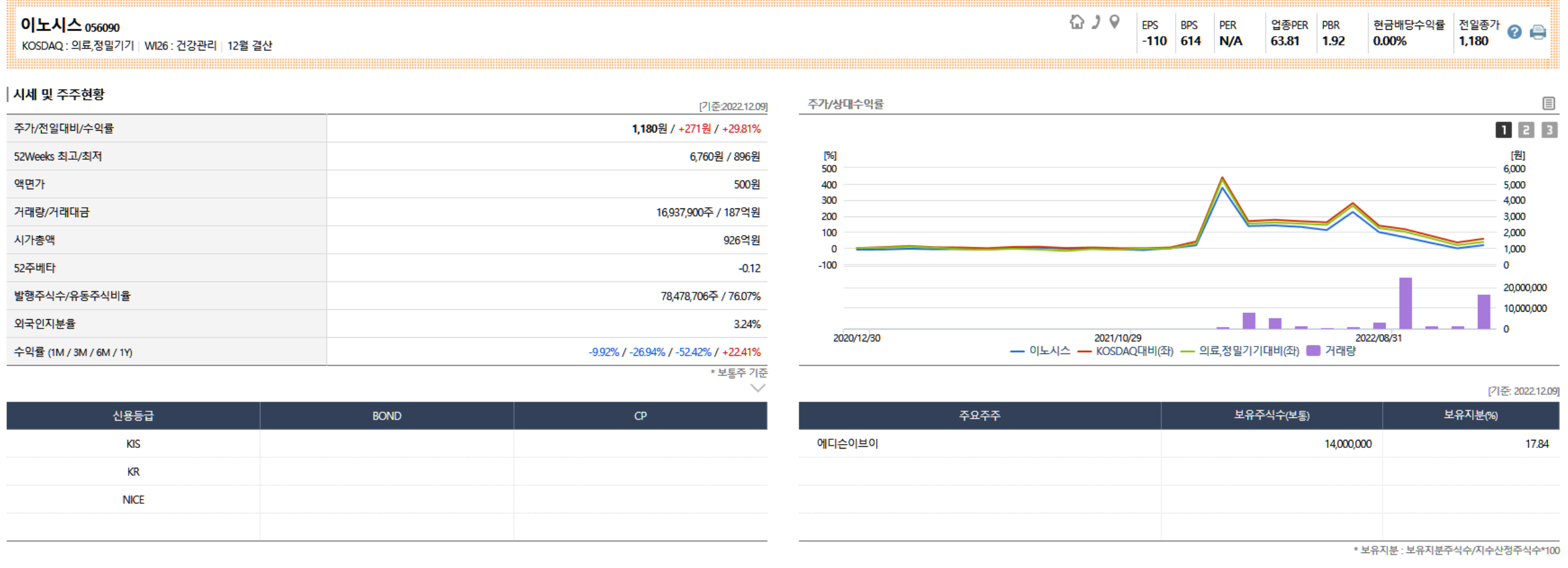1568x568 pixels.
Task: Click the phone contact icon
Action: point(1096,22)
